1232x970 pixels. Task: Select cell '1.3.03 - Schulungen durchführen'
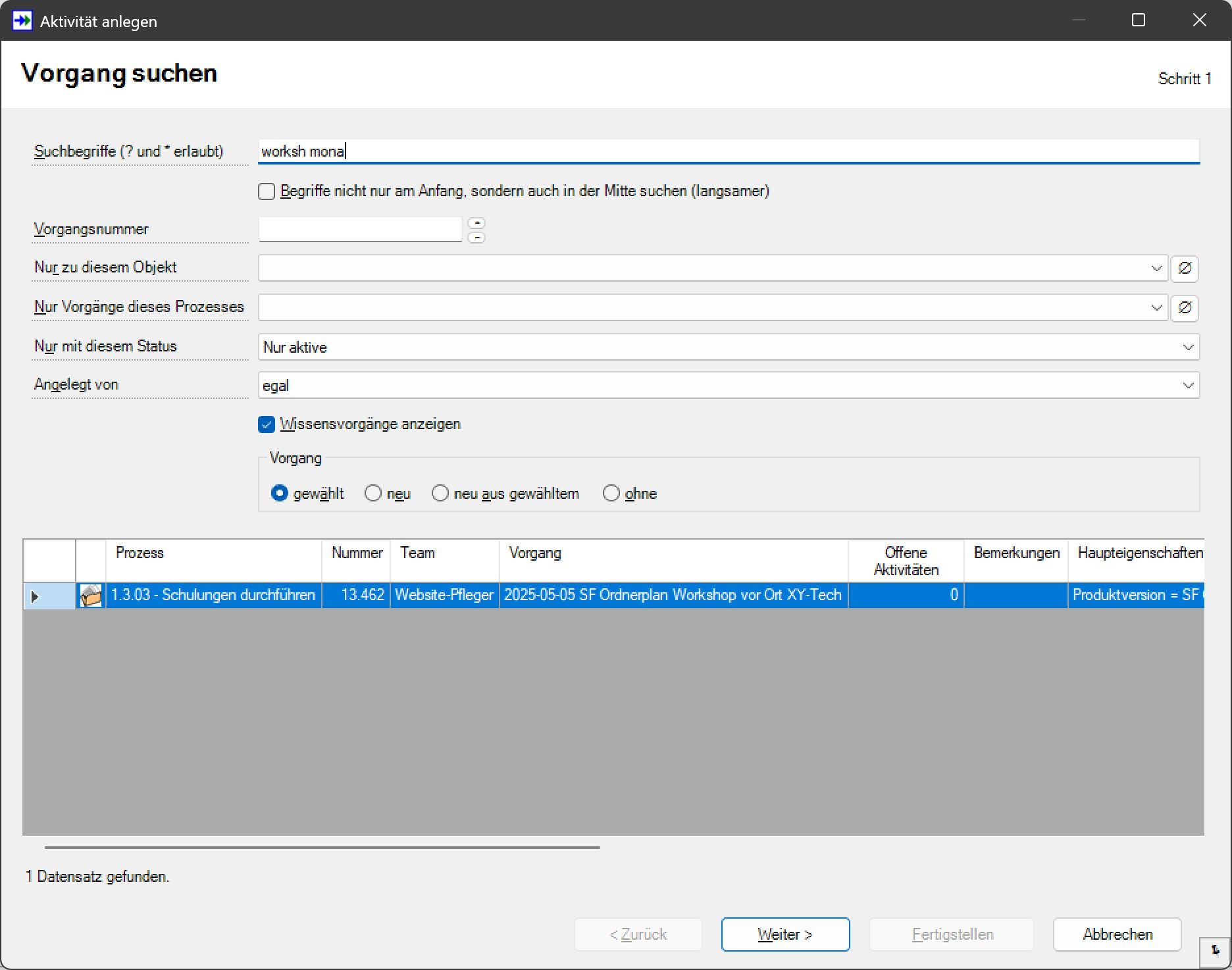click(214, 596)
